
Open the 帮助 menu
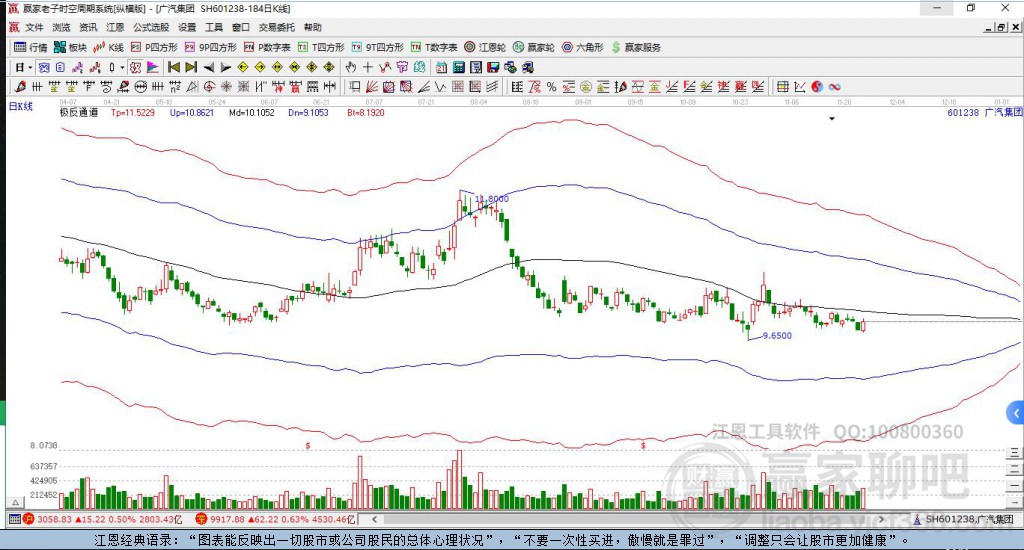pos(312,27)
